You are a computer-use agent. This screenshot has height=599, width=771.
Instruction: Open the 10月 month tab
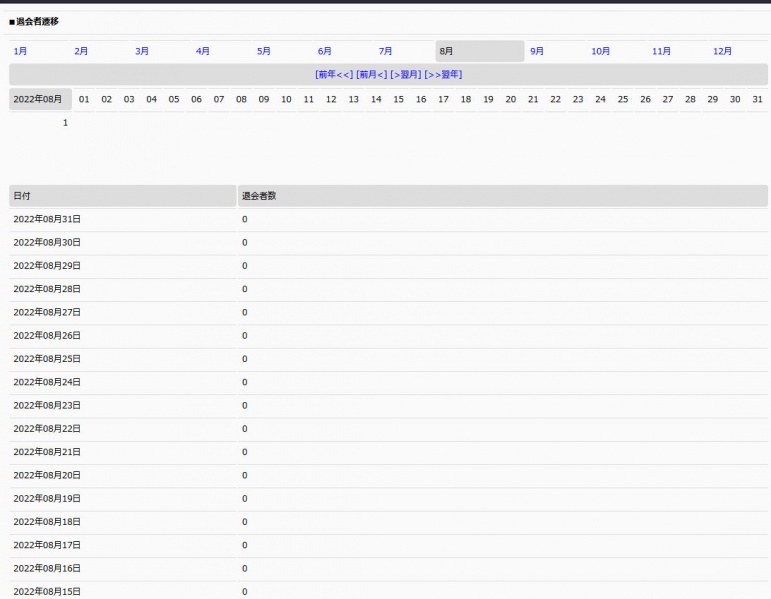pyautogui.click(x=600, y=51)
